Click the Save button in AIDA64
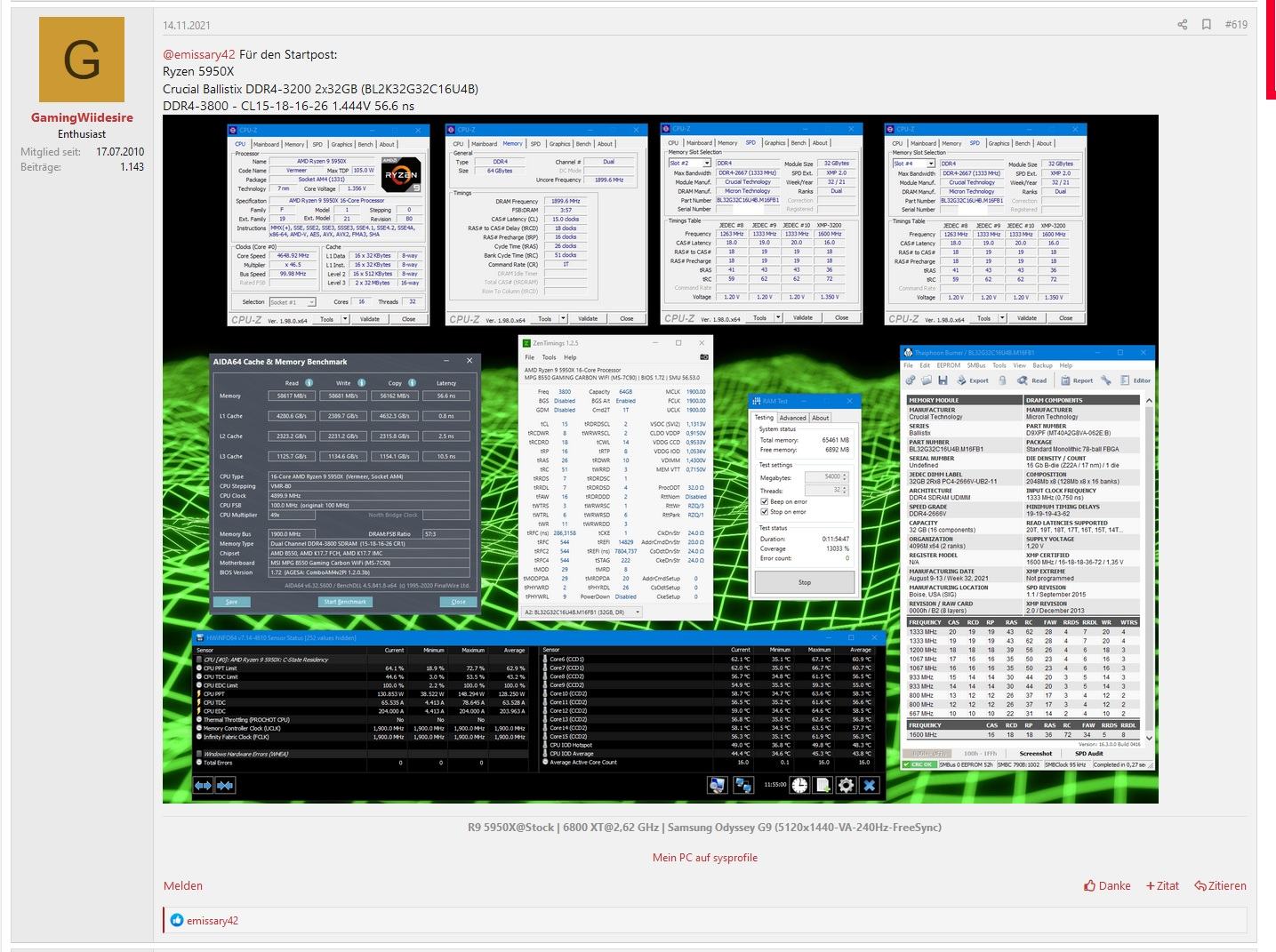 pos(231,602)
